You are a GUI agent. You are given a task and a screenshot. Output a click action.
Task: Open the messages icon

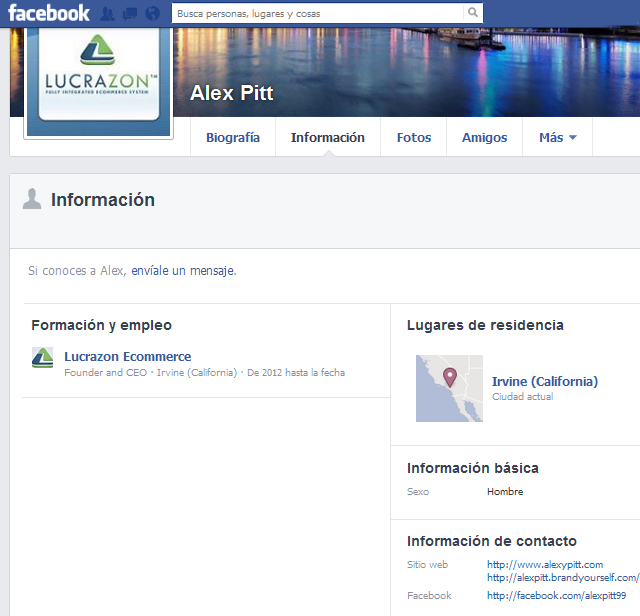click(x=130, y=13)
